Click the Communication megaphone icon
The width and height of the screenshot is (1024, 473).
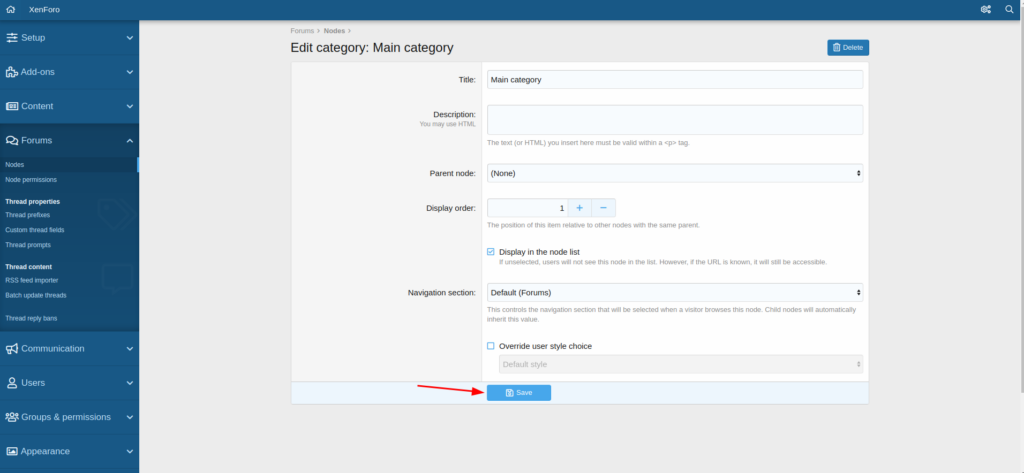coord(12,348)
